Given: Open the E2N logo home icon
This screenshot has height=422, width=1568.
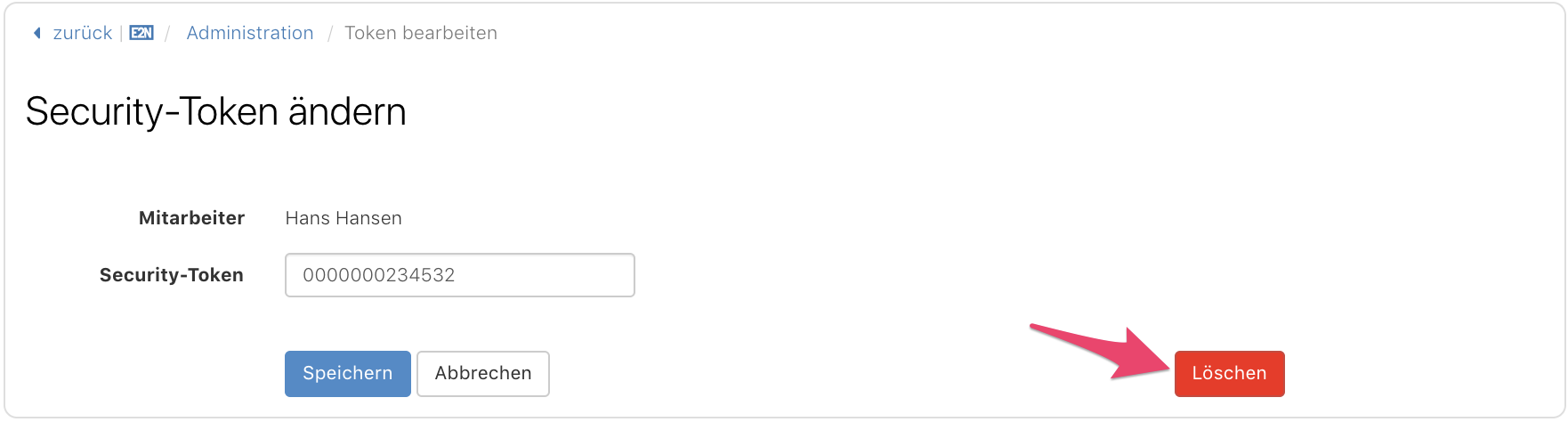Looking at the screenshot, I should pyautogui.click(x=141, y=33).
